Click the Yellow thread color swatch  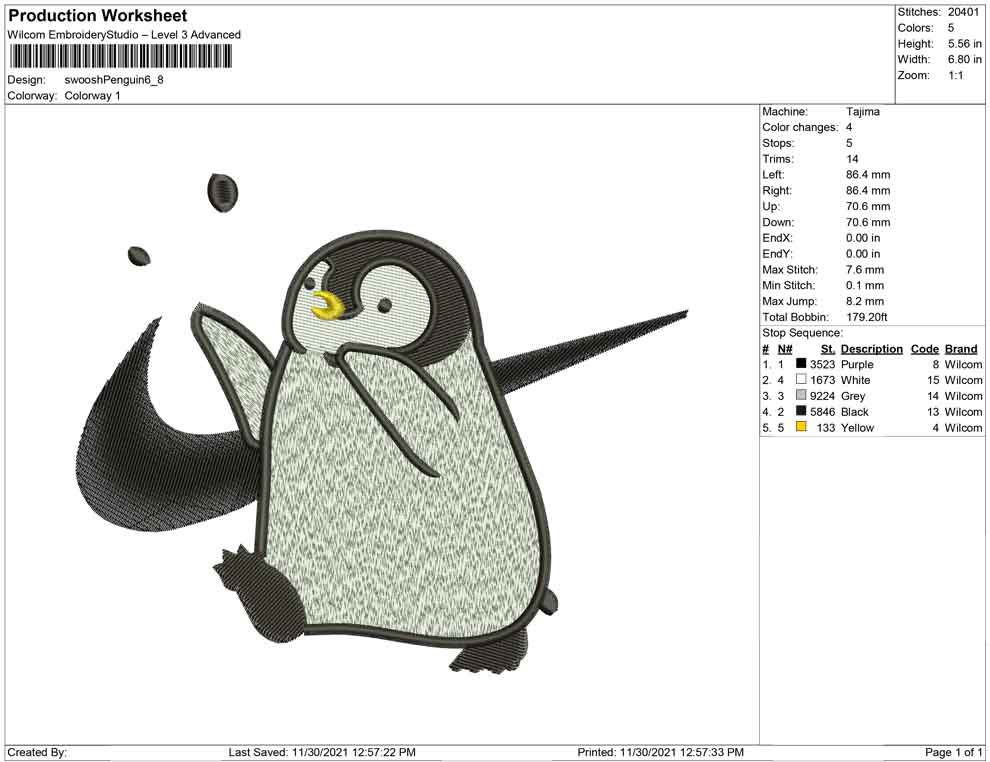801,427
